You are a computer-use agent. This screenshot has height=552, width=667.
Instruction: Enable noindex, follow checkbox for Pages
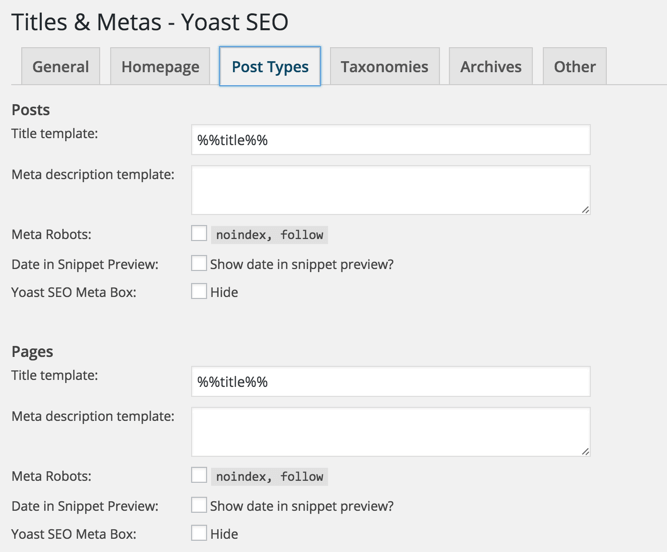pyautogui.click(x=199, y=476)
